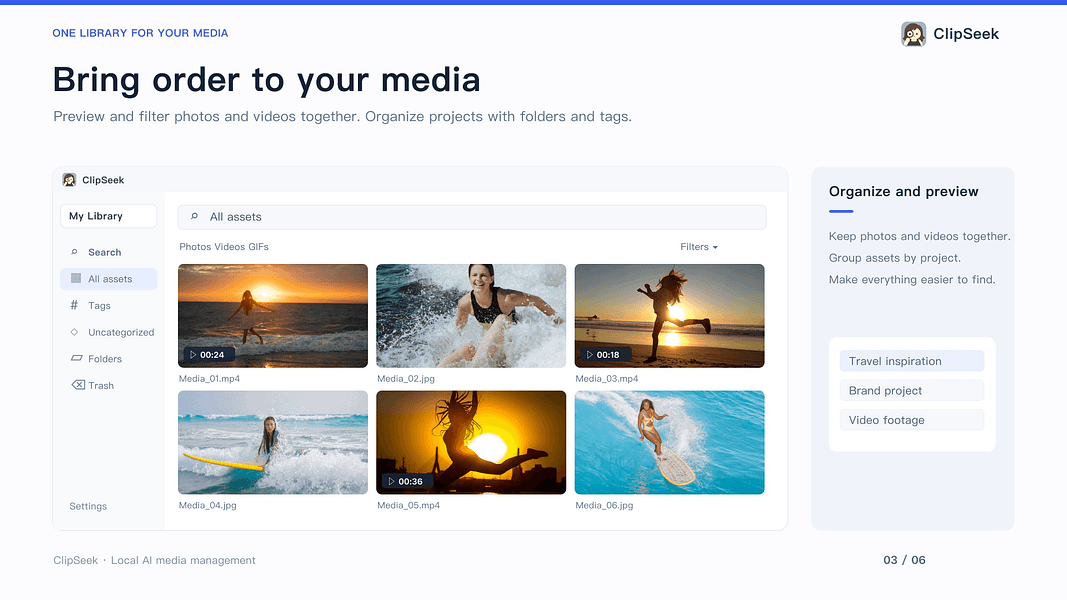The width and height of the screenshot is (1067, 600).
Task: Click the Organize and preview heading
Action: 904,191
